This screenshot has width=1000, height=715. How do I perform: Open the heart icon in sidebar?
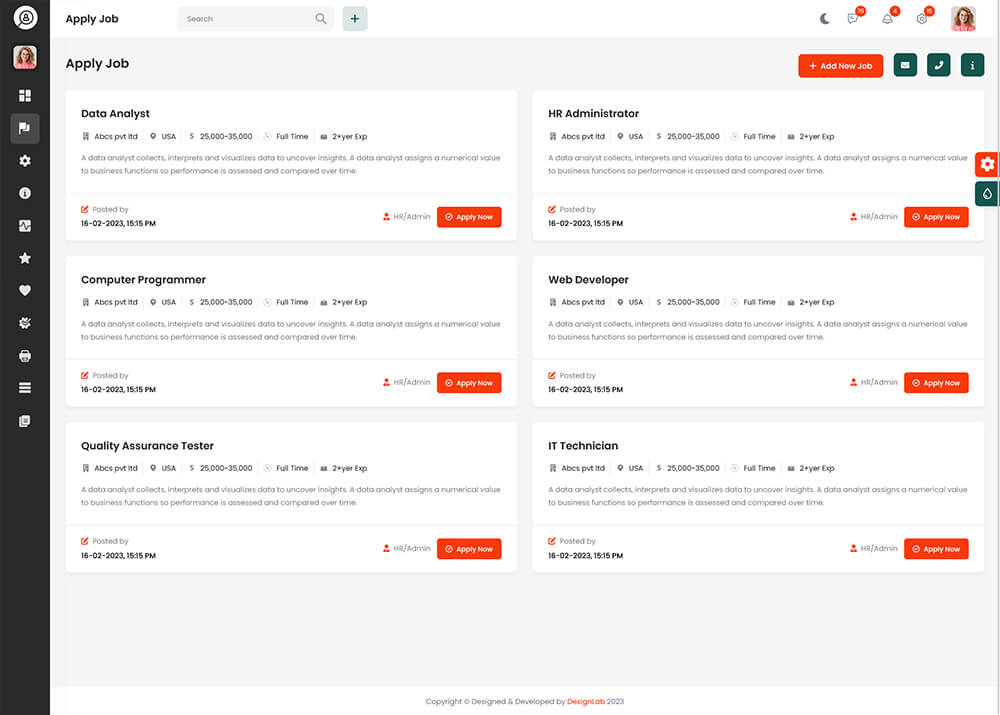25,291
